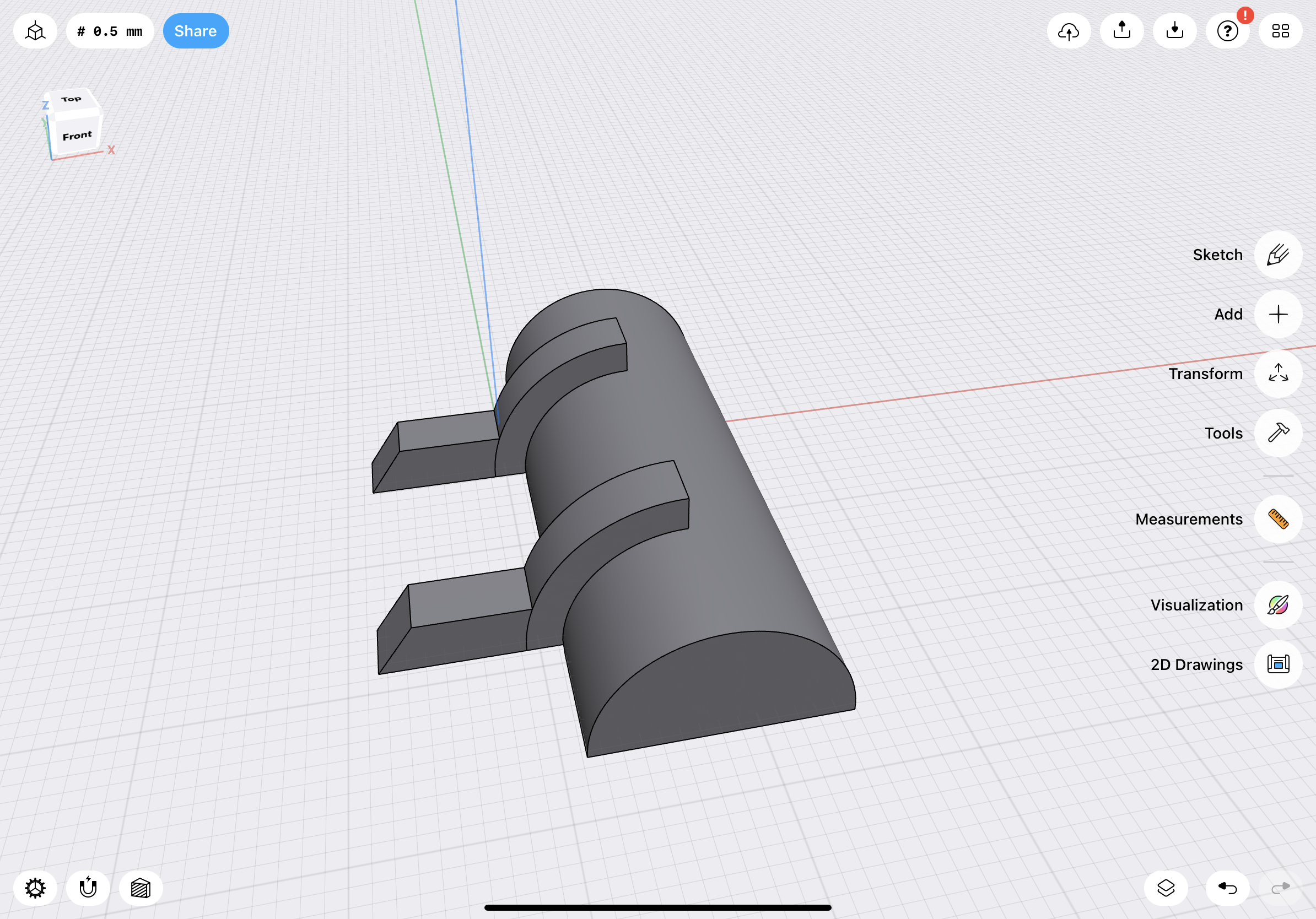
Task: Click the Transform menu label
Action: coord(1205,374)
